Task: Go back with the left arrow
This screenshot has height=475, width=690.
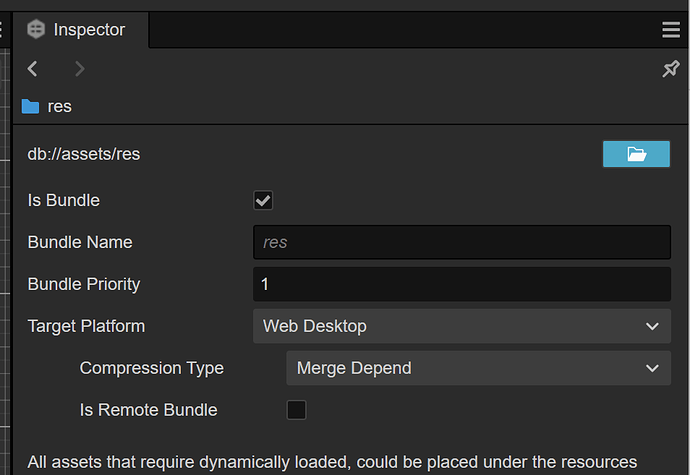Action: pyautogui.click(x=33, y=68)
